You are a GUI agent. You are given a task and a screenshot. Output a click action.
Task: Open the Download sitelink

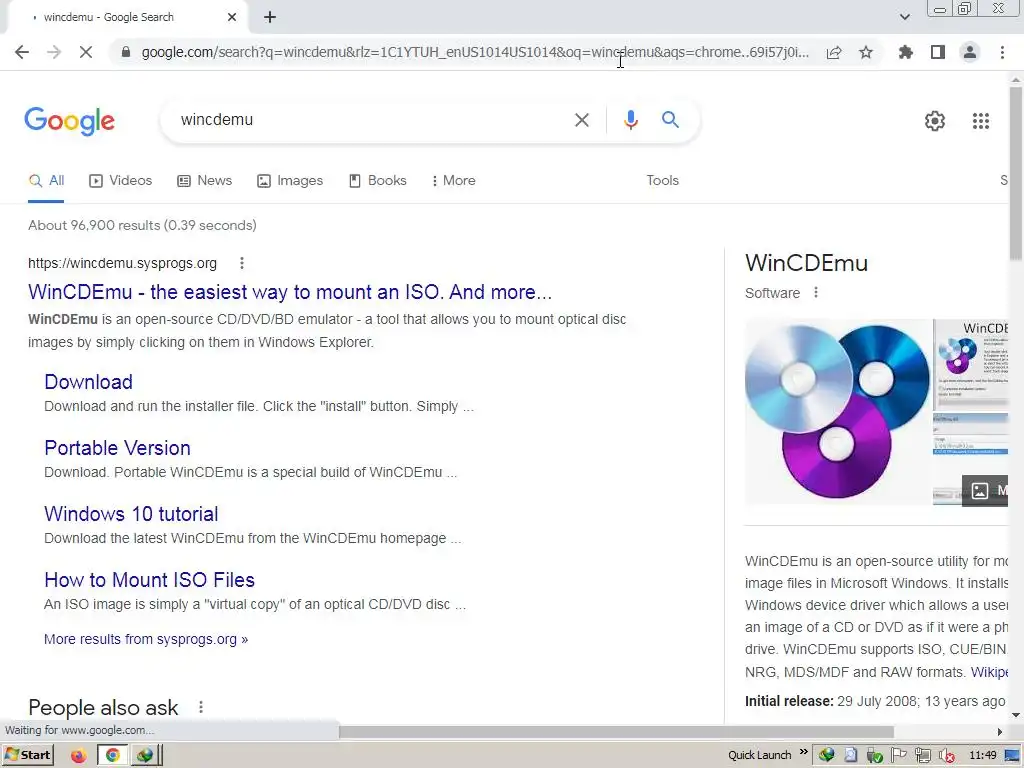(88, 382)
